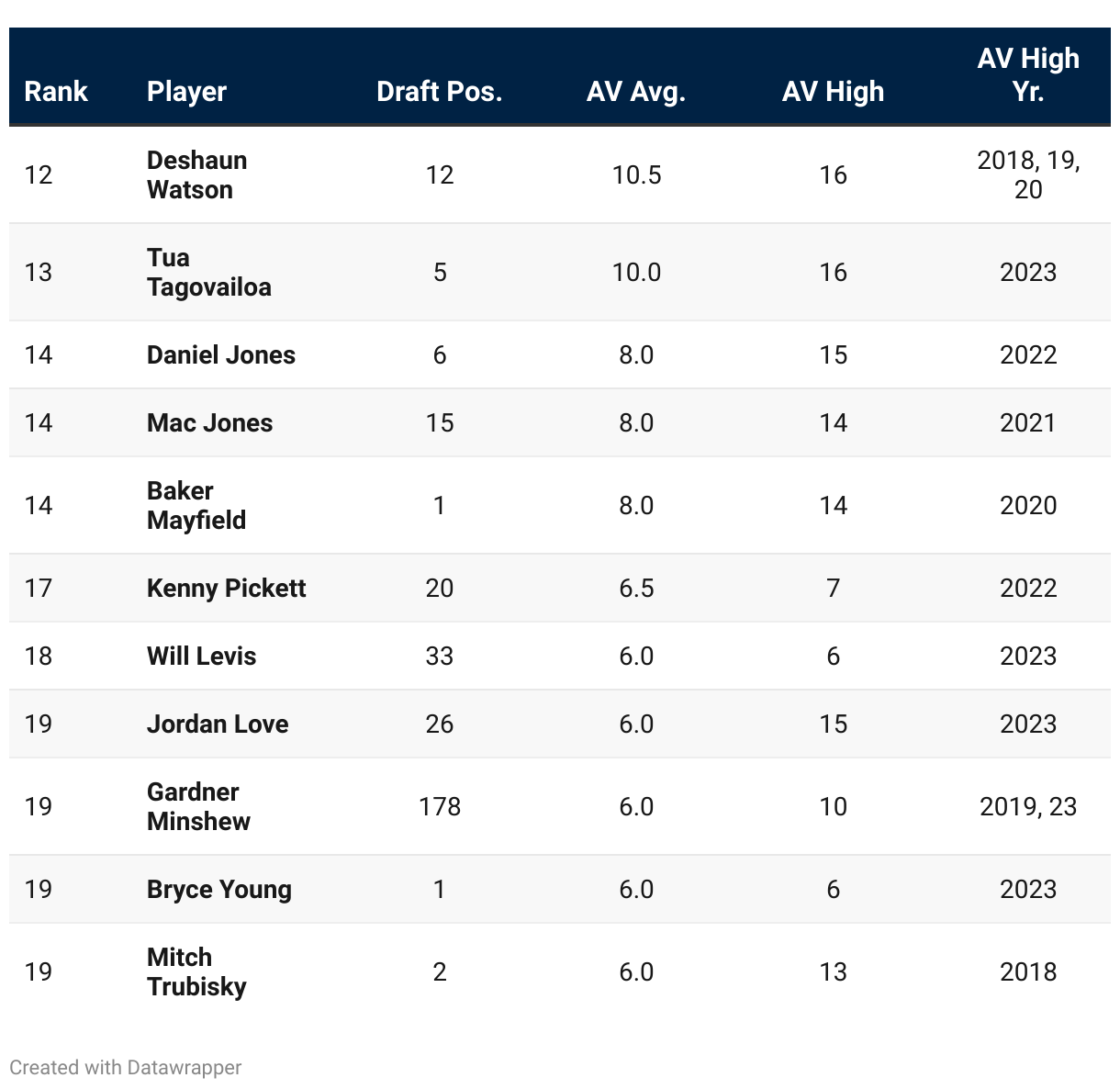Select the AV Avg. column header
The width and height of the screenshot is (1120, 1089).
tap(636, 91)
